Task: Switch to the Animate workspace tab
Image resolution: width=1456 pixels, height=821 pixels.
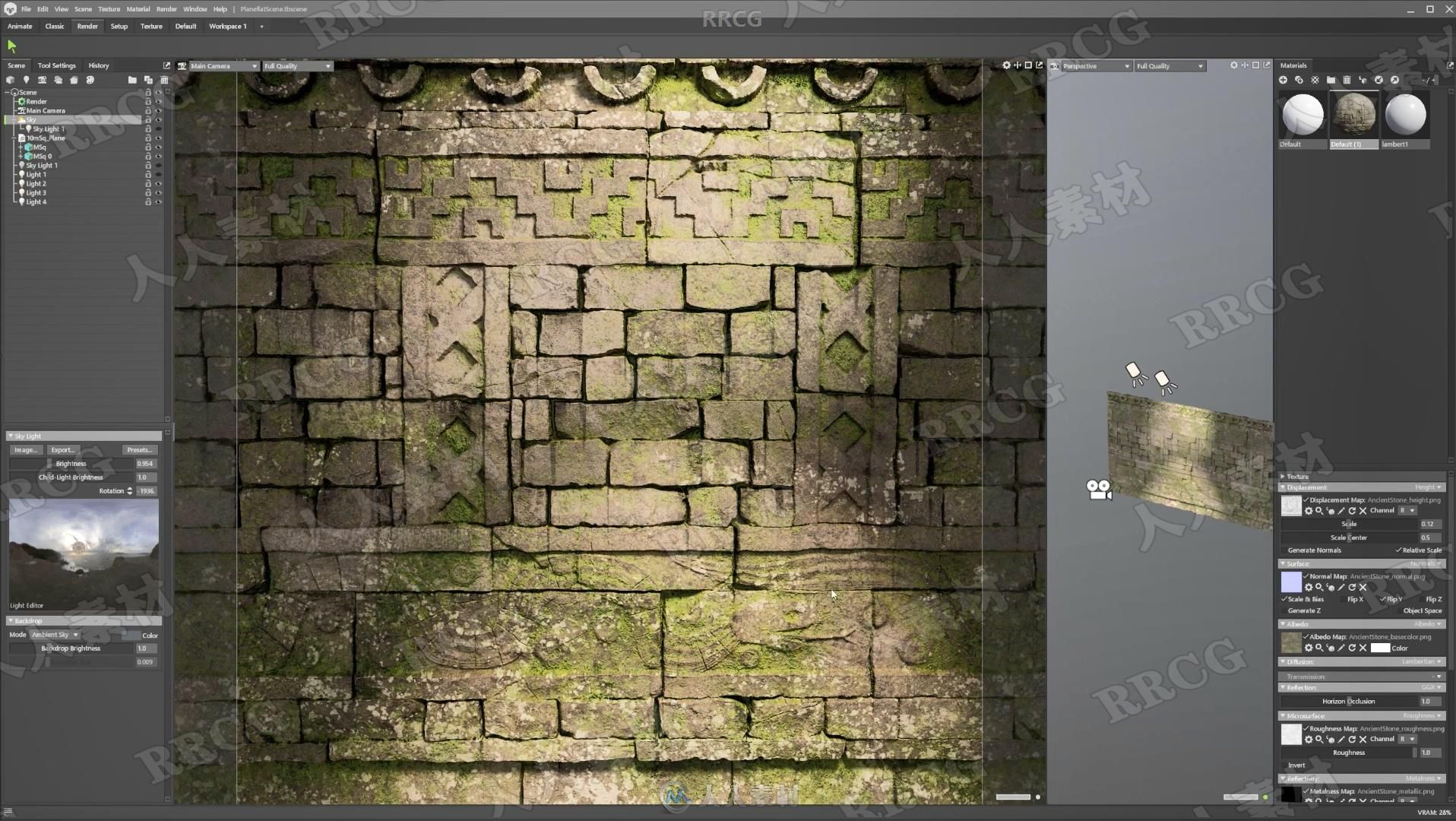Action: [x=20, y=26]
